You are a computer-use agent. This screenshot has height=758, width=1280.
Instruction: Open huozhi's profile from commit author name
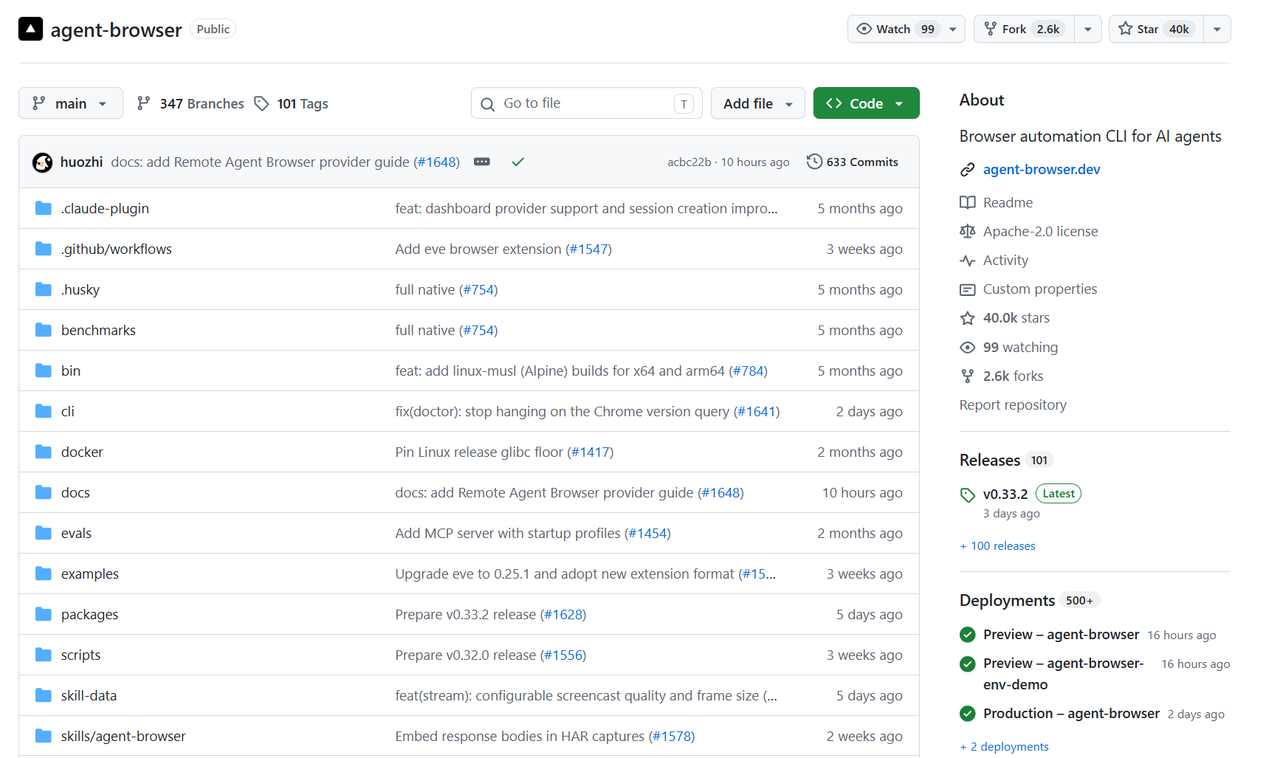point(81,162)
